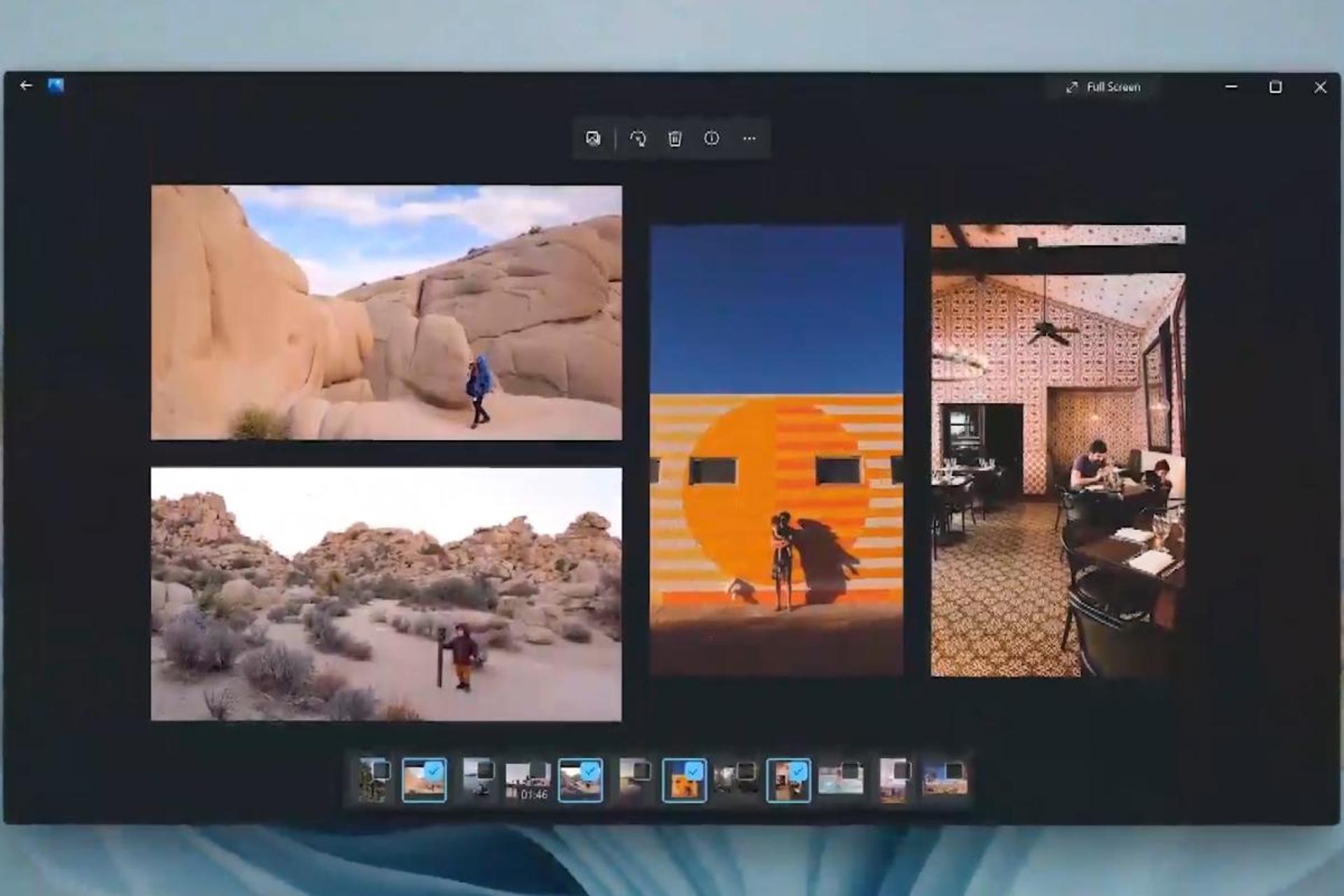
Task: Check the blurry thumbnail checkbox after rocky desert
Action: click(x=642, y=771)
